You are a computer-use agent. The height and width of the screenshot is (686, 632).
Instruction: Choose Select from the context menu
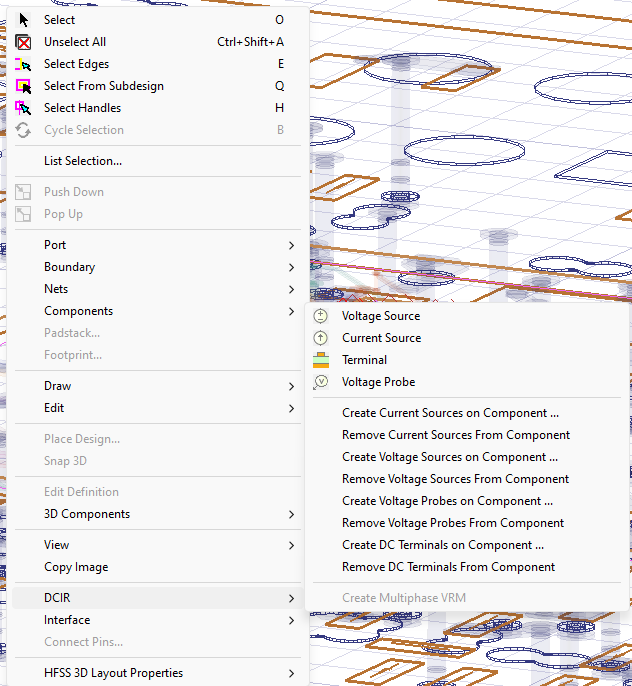point(157,20)
